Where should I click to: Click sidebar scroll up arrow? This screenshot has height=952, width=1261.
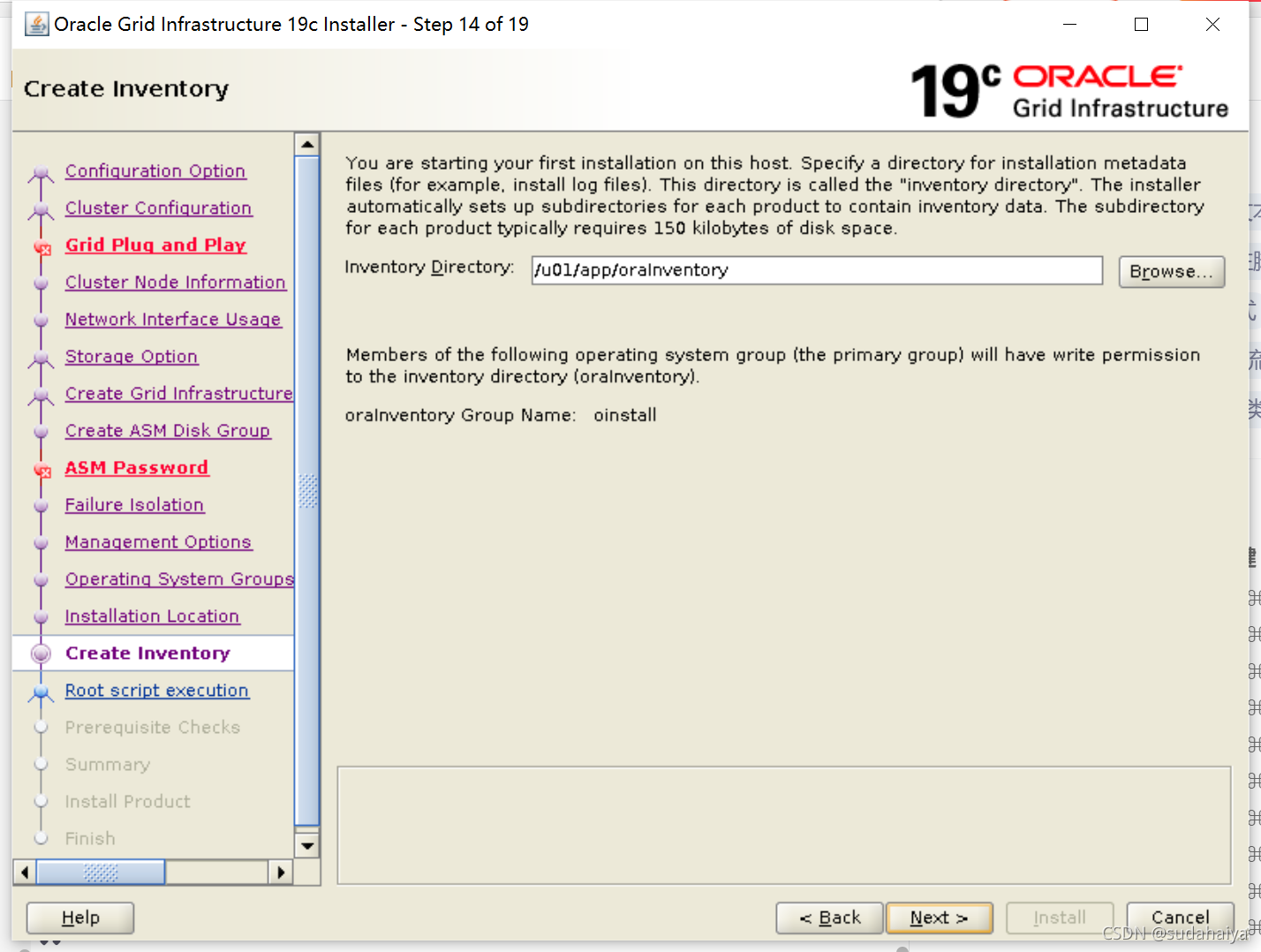click(x=307, y=144)
